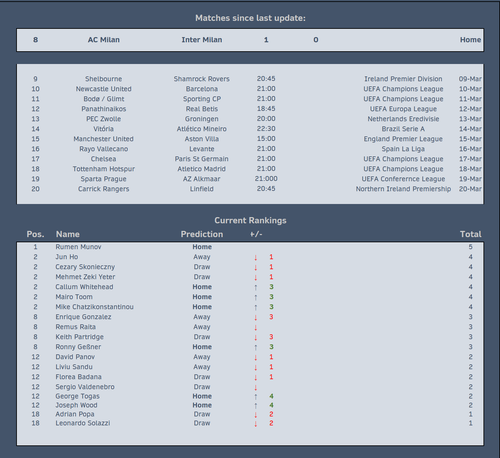Click Leonardo Solazzi in rankings

(83, 423)
